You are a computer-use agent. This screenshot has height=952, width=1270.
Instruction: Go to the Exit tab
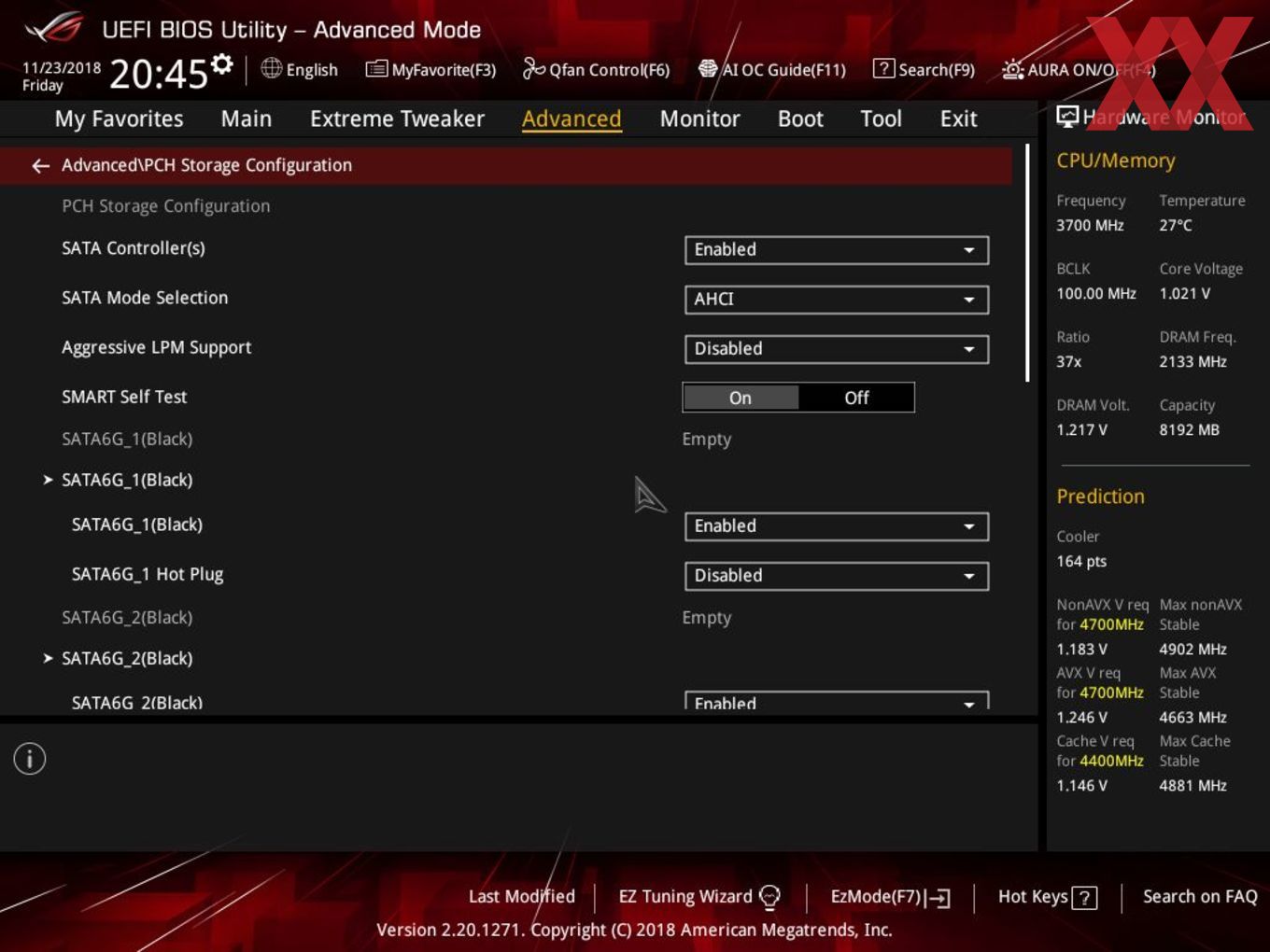[x=958, y=119]
